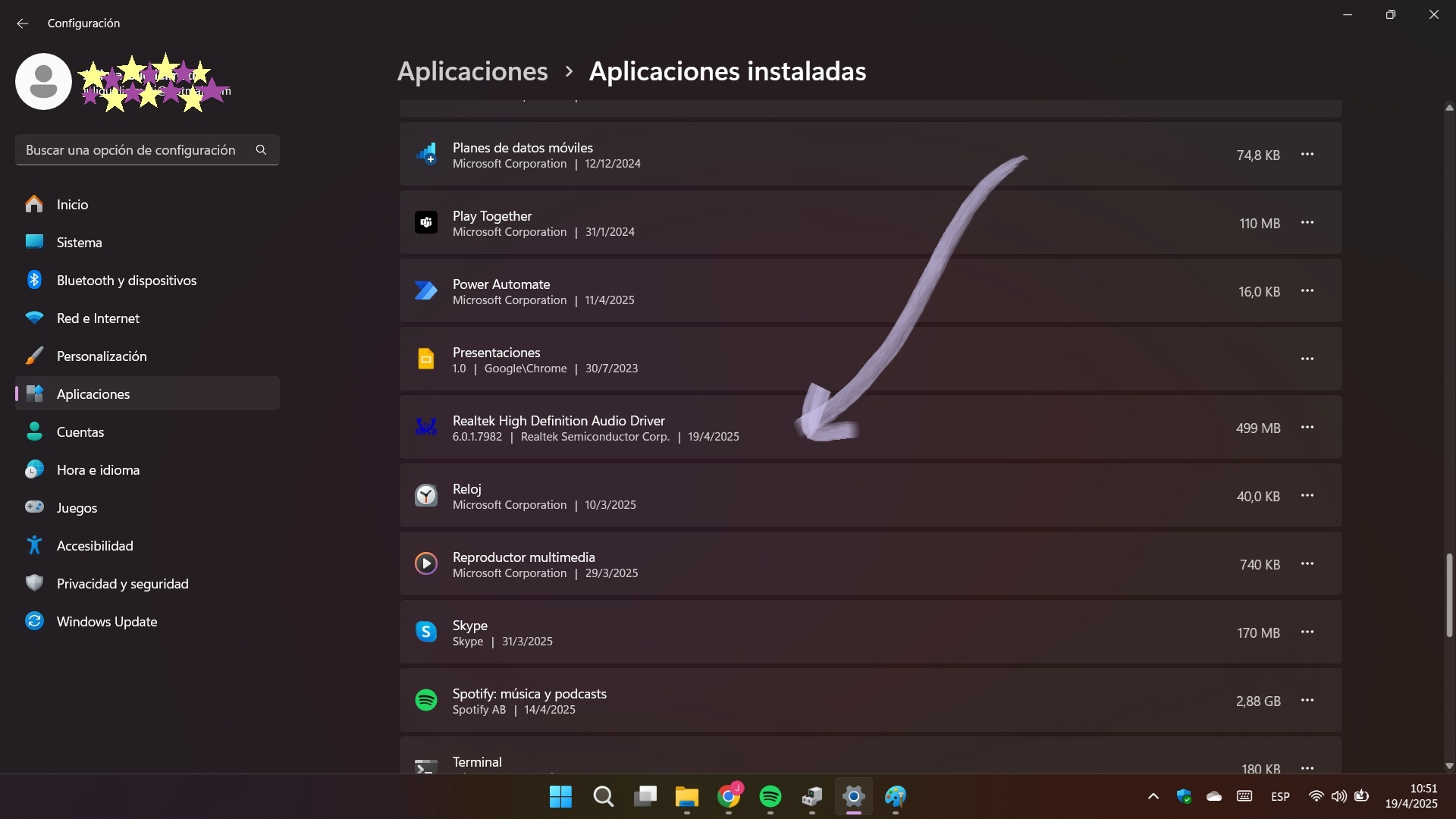Viewport: 1456px width, 819px height.
Task: Open three-dot menu for Play Together
Action: [1307, 223]
